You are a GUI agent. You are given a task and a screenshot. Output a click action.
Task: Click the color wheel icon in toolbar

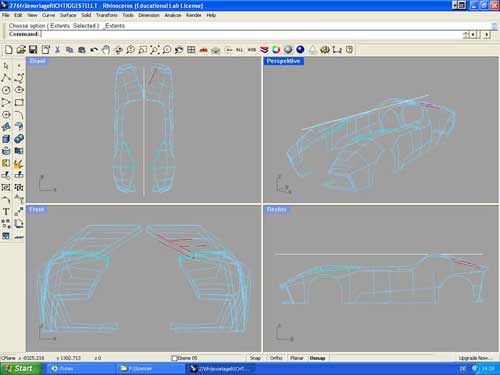(x=276, y=50)
